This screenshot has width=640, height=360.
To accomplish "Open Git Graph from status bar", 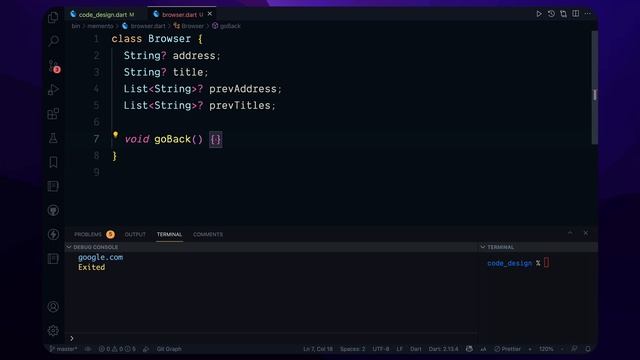I will (x=169, y=349).
